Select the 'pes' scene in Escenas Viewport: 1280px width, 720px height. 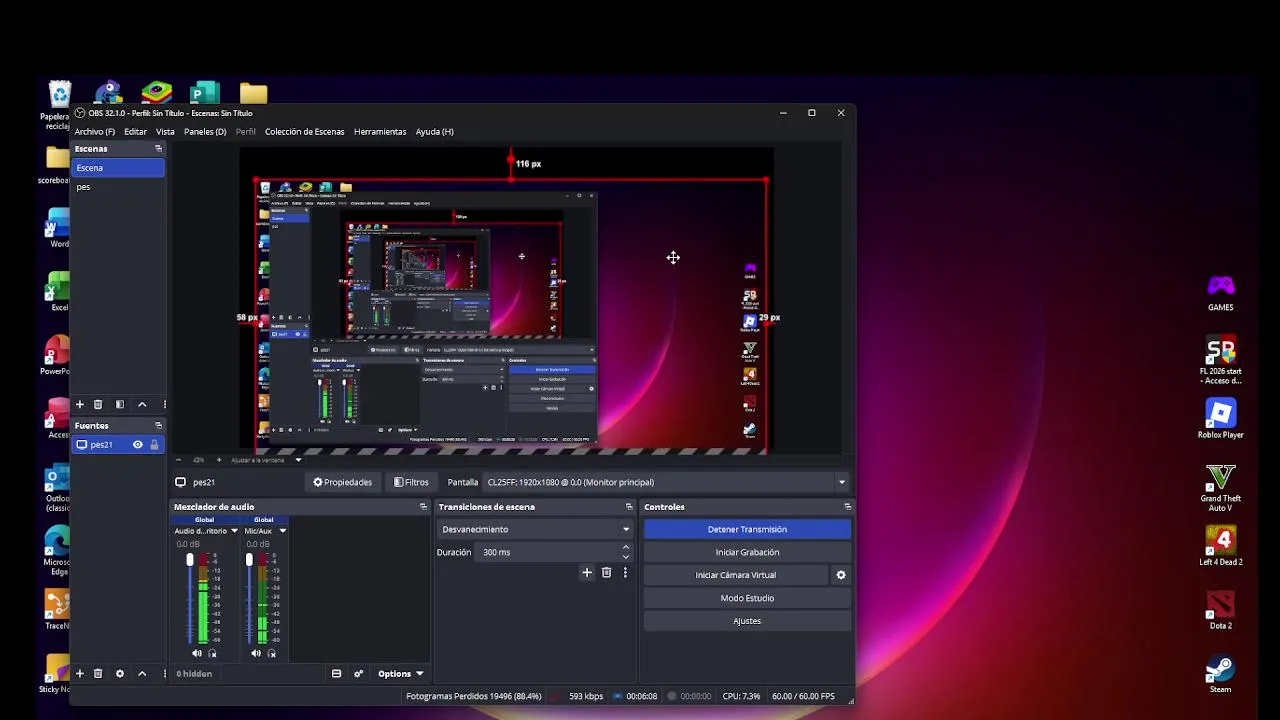point(118,187)
